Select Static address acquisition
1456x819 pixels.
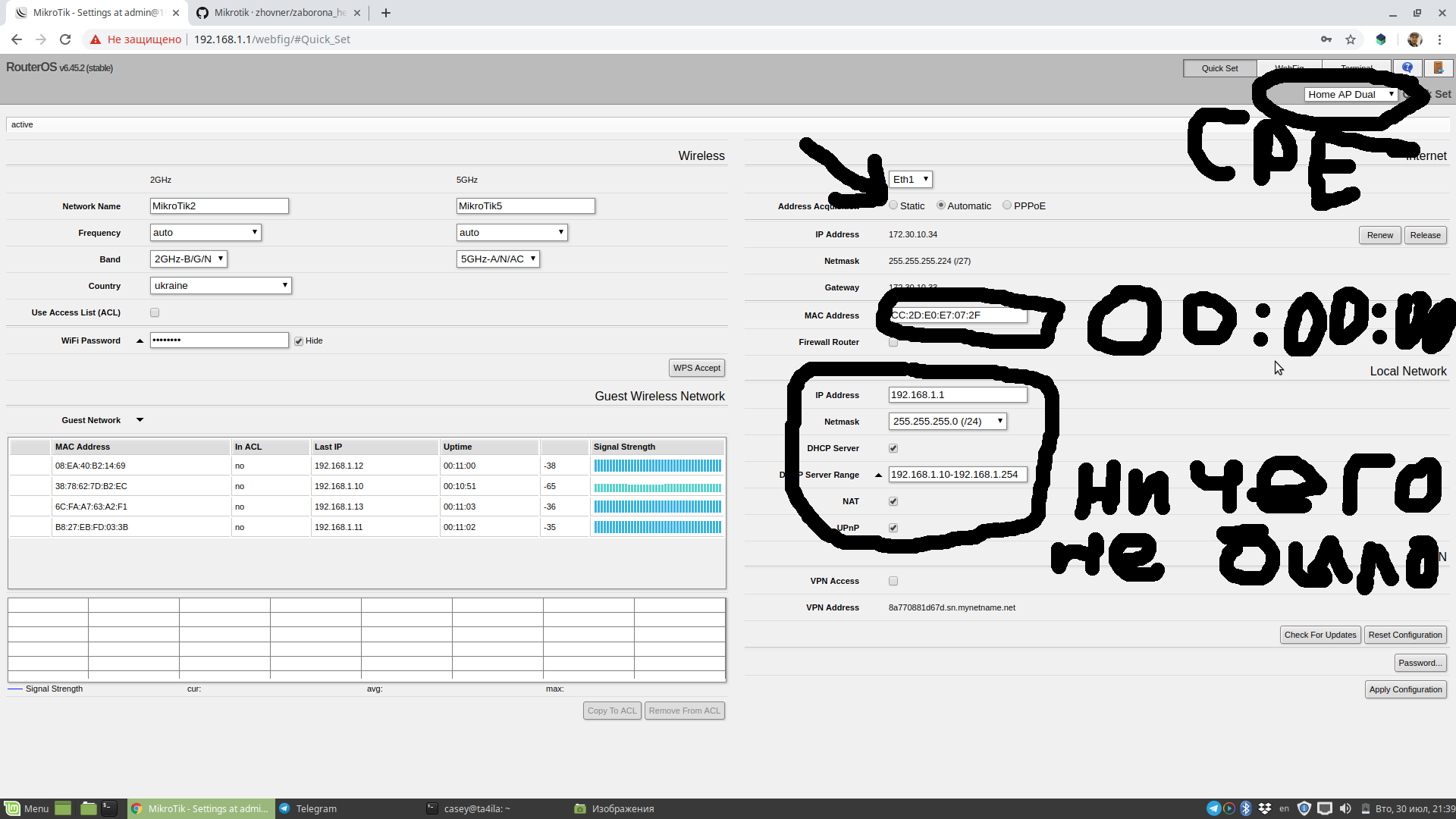point(893,206)
